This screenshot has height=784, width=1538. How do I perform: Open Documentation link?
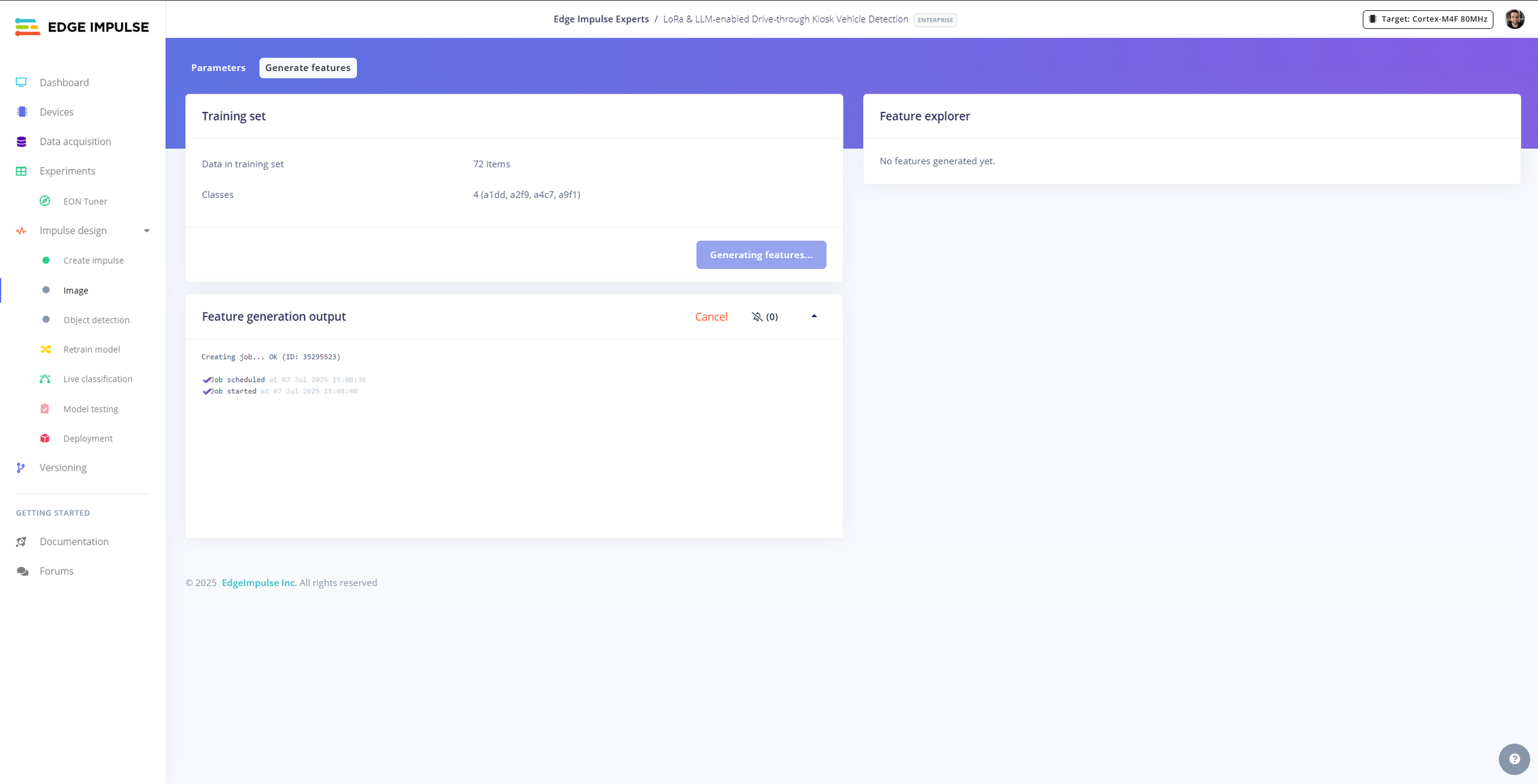point(74,541)
